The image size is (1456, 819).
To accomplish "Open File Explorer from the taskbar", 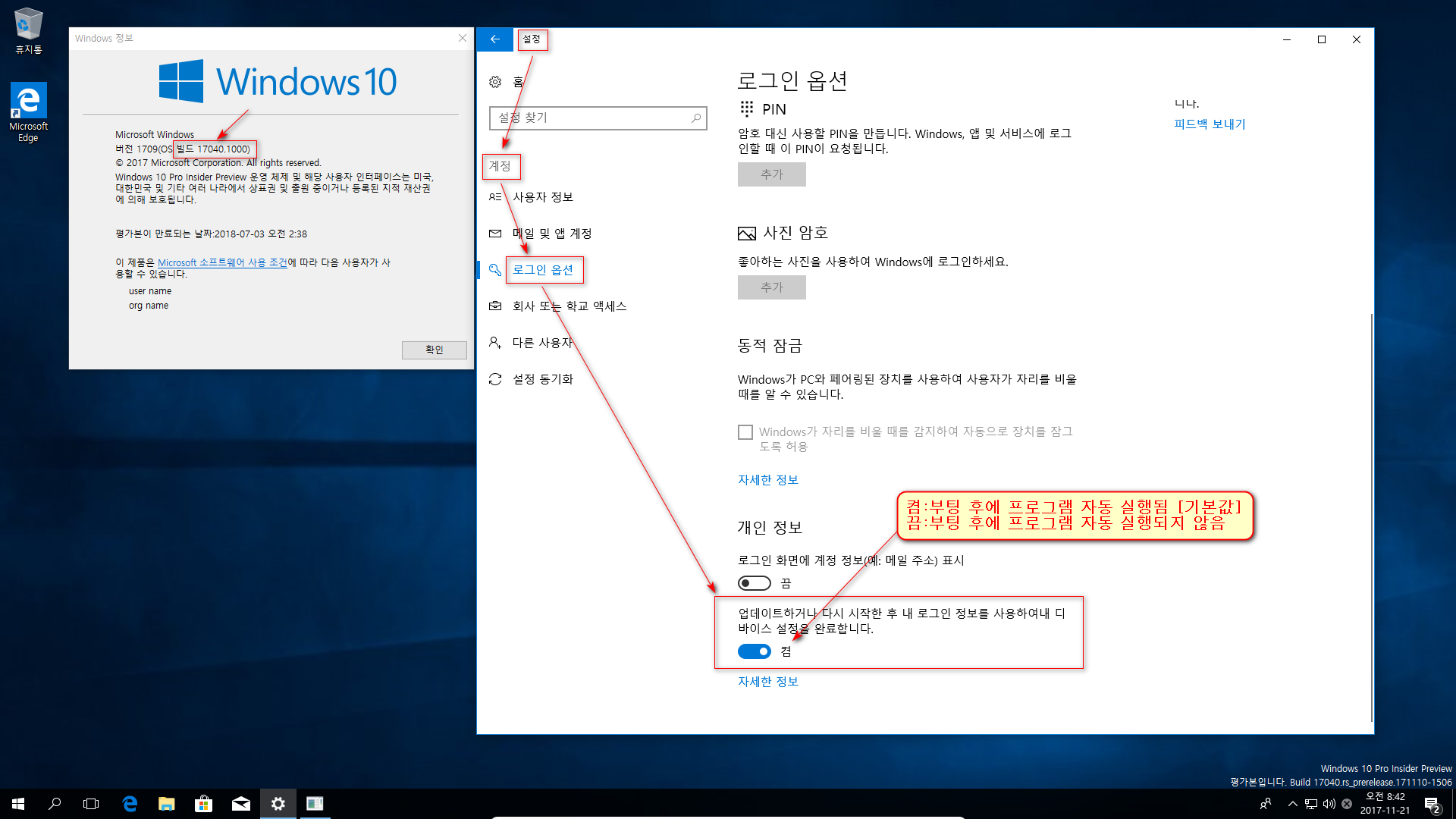I will (x=167, y=804).
